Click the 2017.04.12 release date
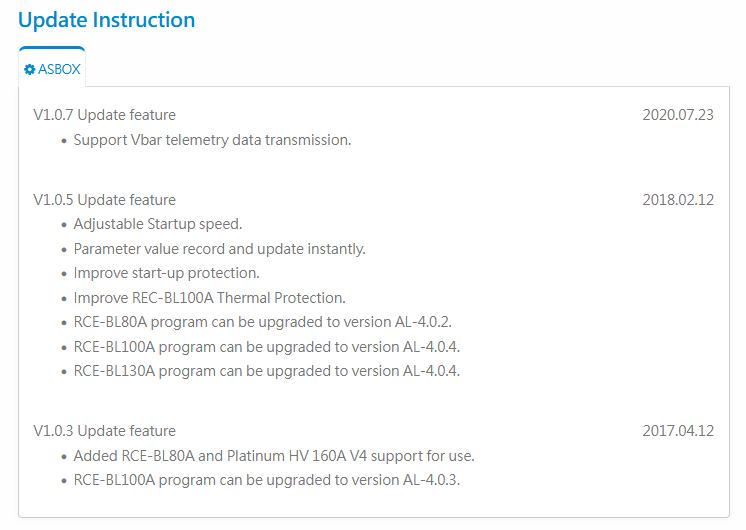Image resolution: width=746 pixels, height=530 pixels. [x=678, y=431]
